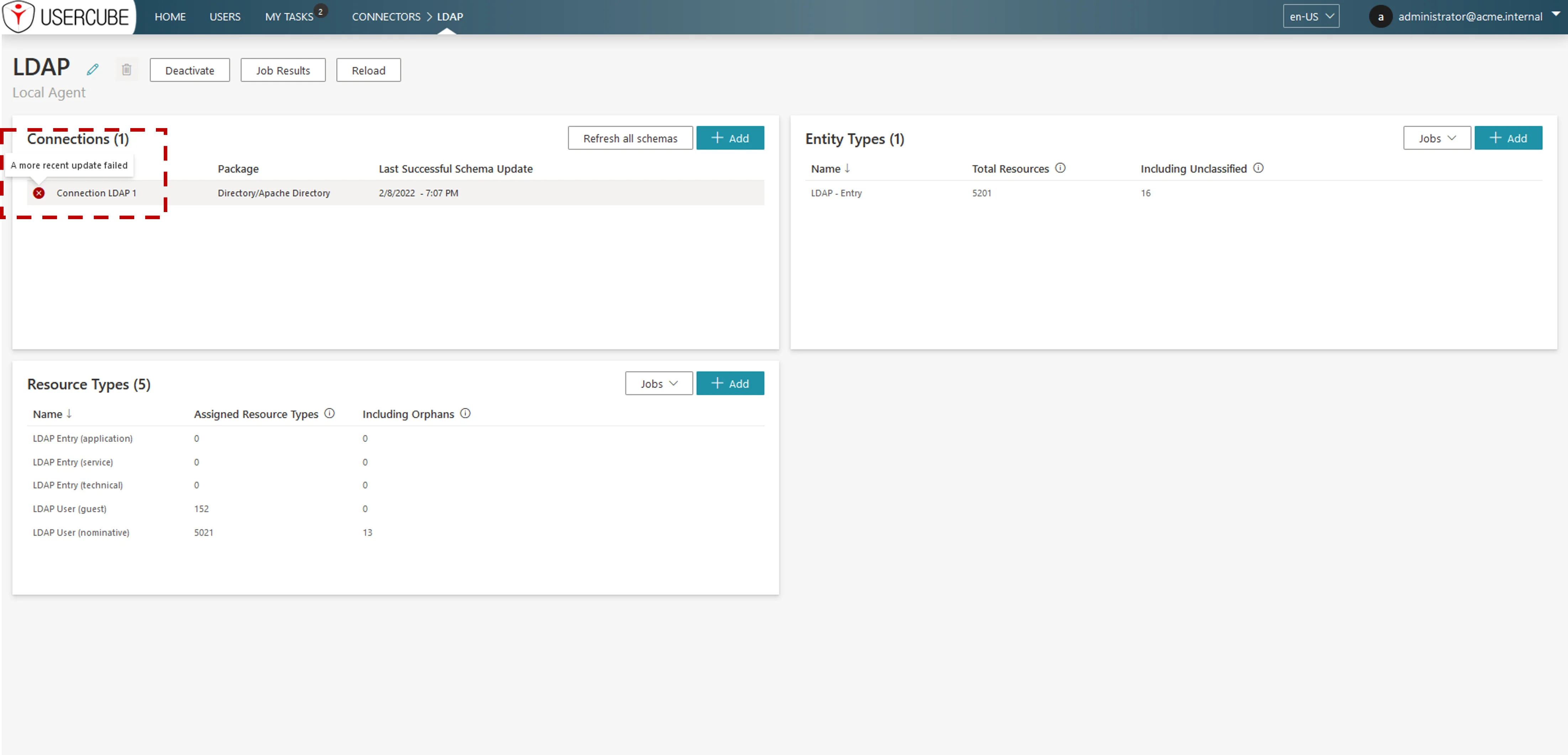Click the Package column header
This screenshot has width=1568, height=755.
[x=238, y=169]
